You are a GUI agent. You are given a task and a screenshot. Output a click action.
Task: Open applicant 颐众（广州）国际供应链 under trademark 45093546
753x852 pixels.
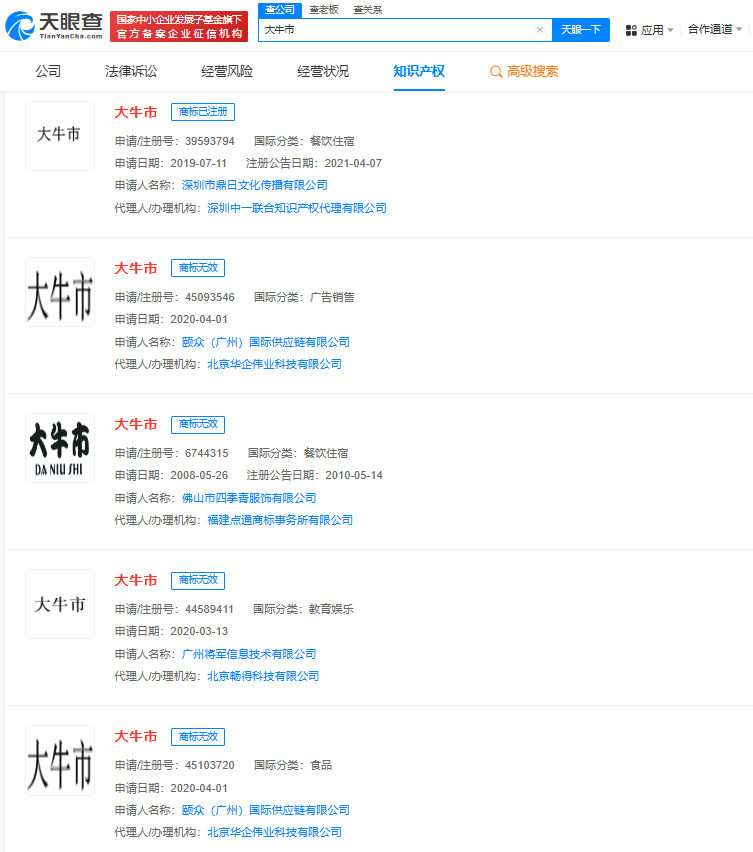[x=266, y=342]
